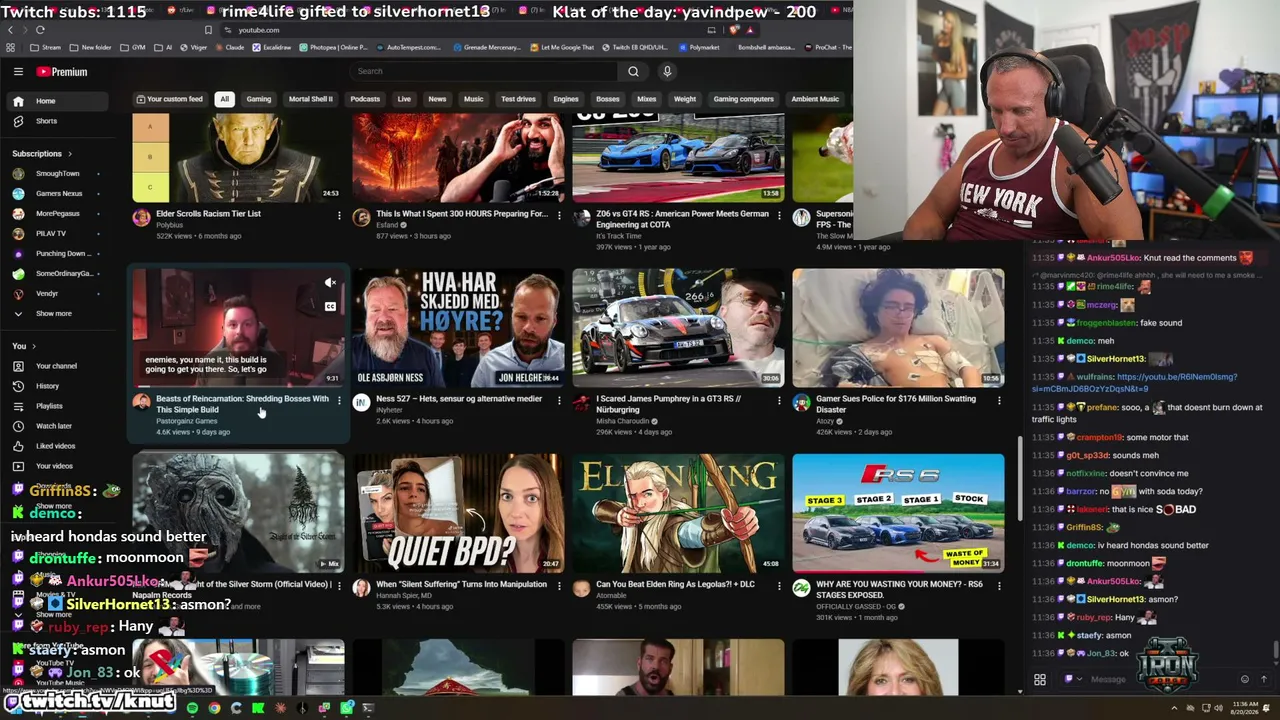Open Your custom feed button

click(x=171, y=99)
